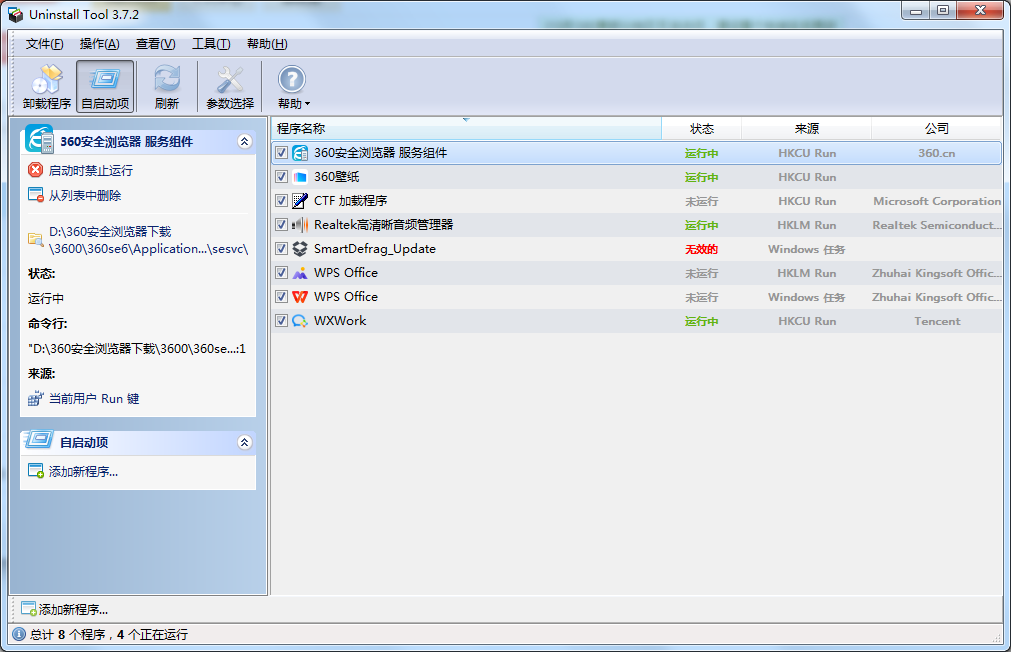This screenshot has height=652, width=1011.
Task: Click the 360安全浏览器 服务组件 row icon
Action: [x=300, y=153]
